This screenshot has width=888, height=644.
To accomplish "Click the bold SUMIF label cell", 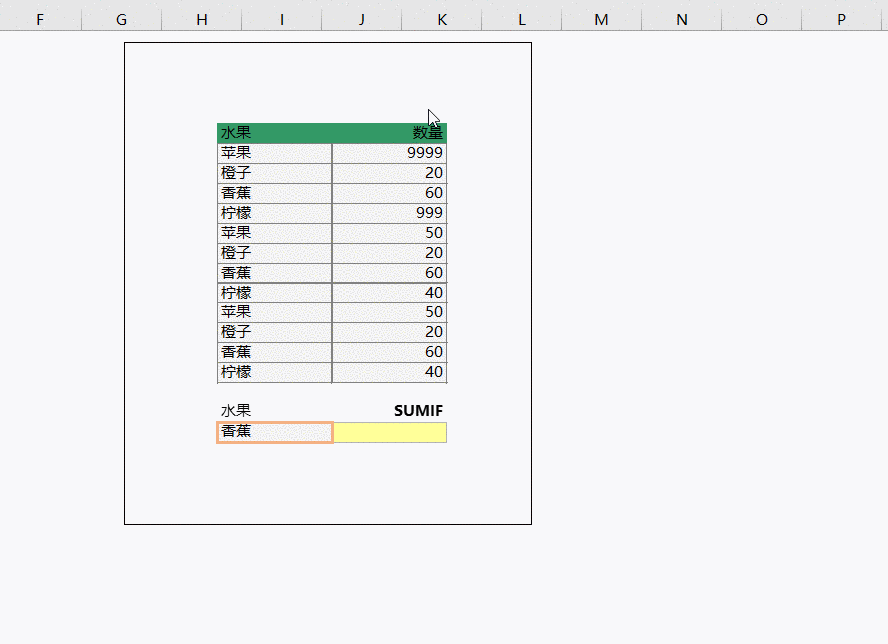I will (389, 411).
